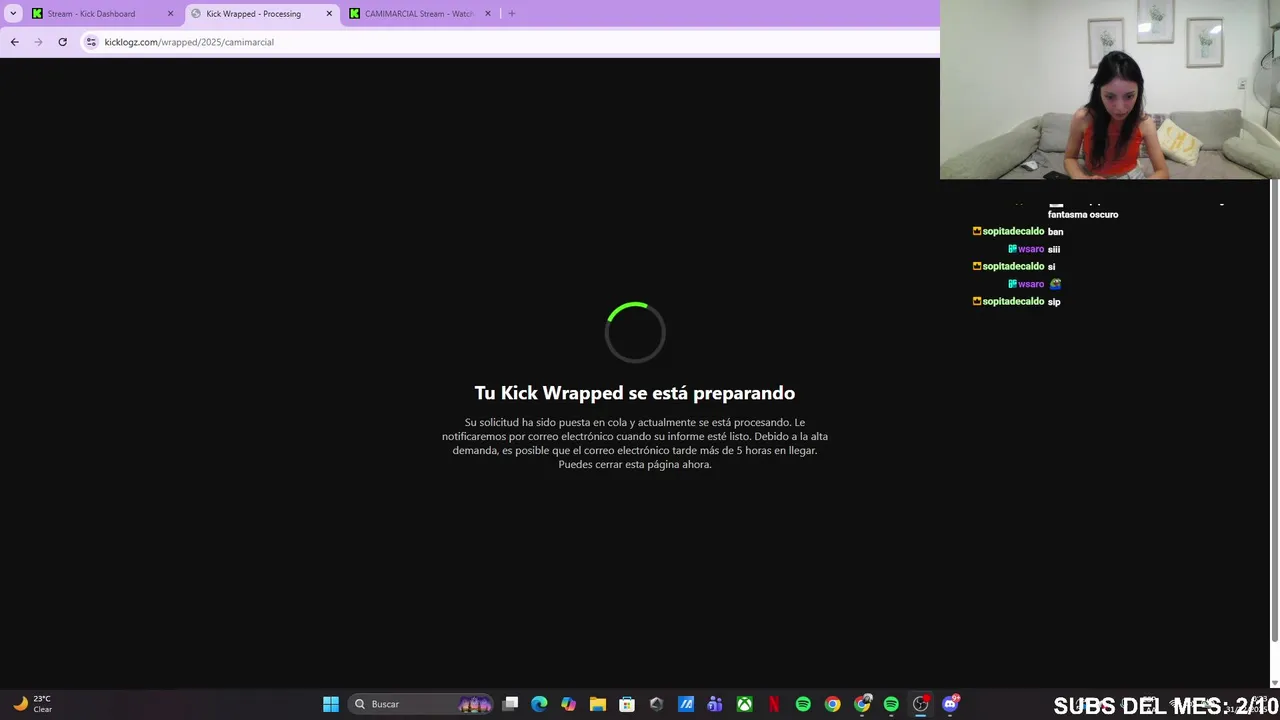Open File Explorer from the taskbar
1280x720 pixels.
click(x=598, y=704)
